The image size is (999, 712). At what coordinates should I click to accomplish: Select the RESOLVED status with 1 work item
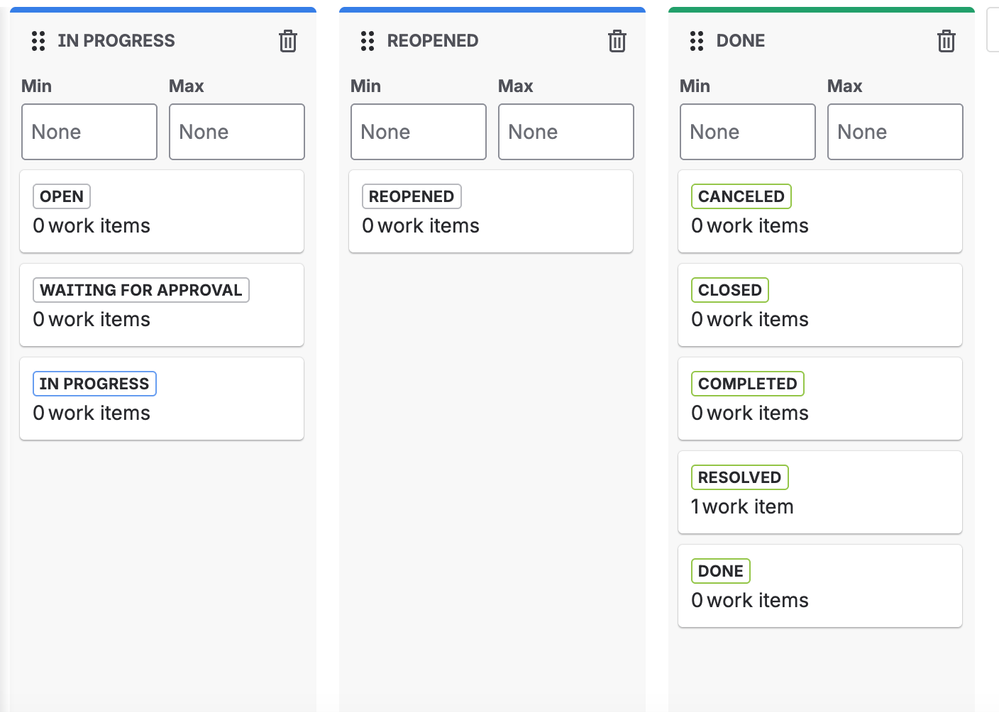click(x=819, y=492)
